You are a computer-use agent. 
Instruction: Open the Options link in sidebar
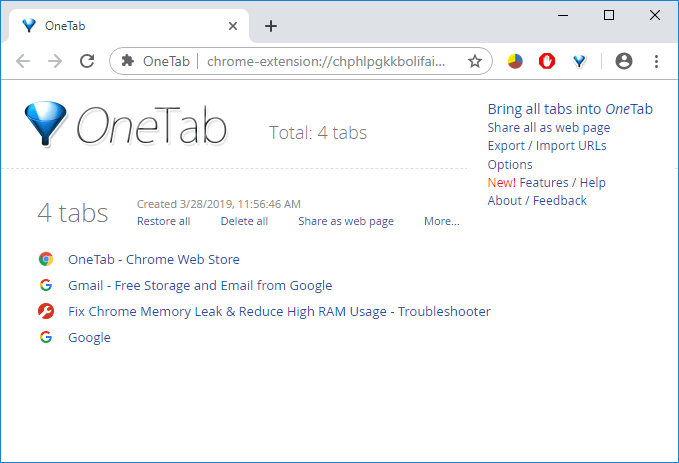(510, 164)
